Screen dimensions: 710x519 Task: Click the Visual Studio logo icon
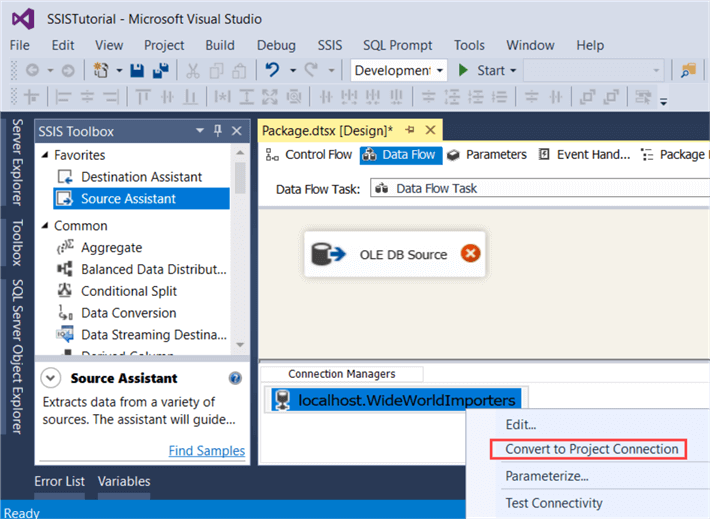[x=23, y=19]
